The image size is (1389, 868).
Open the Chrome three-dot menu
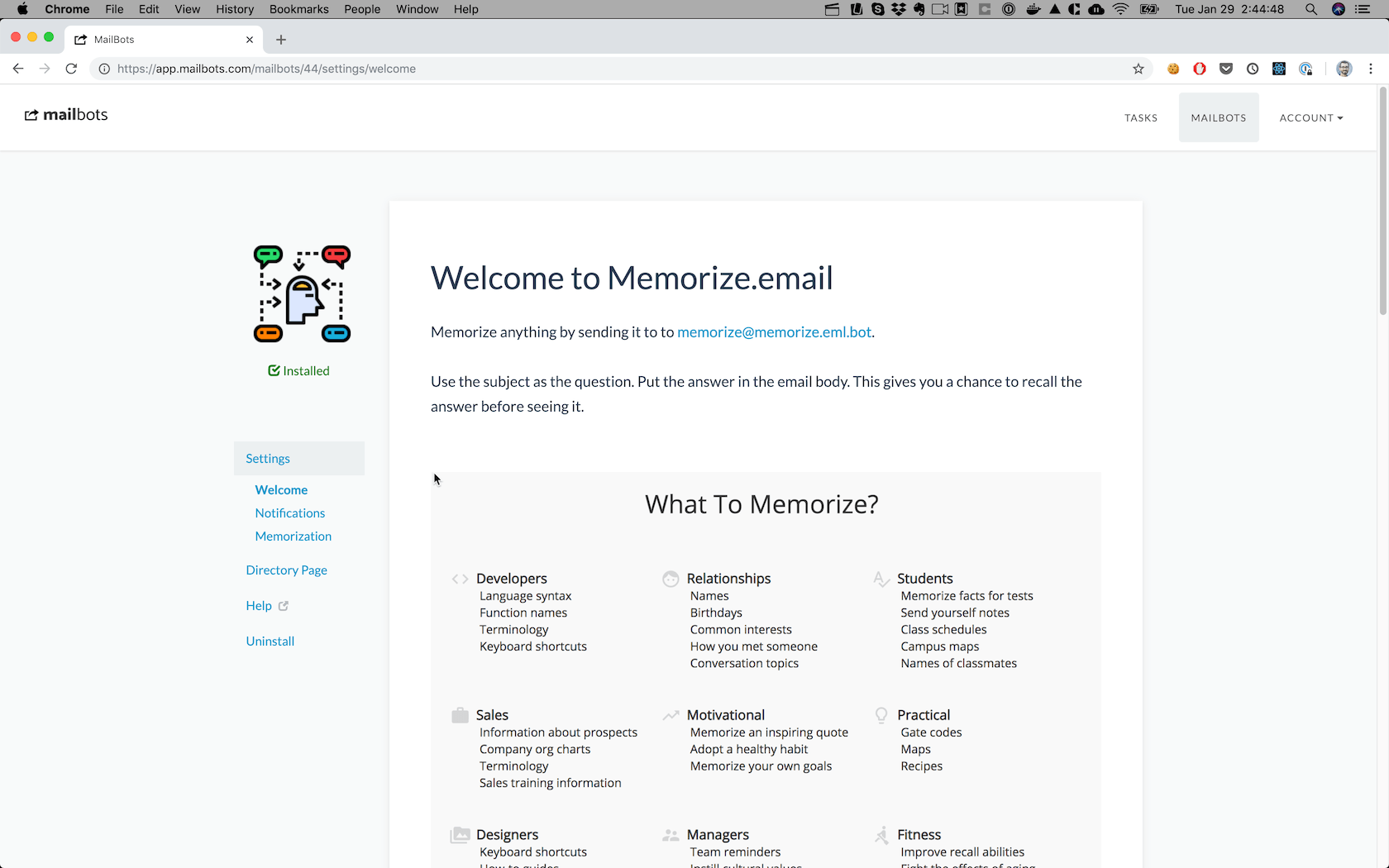(1371, 69)
